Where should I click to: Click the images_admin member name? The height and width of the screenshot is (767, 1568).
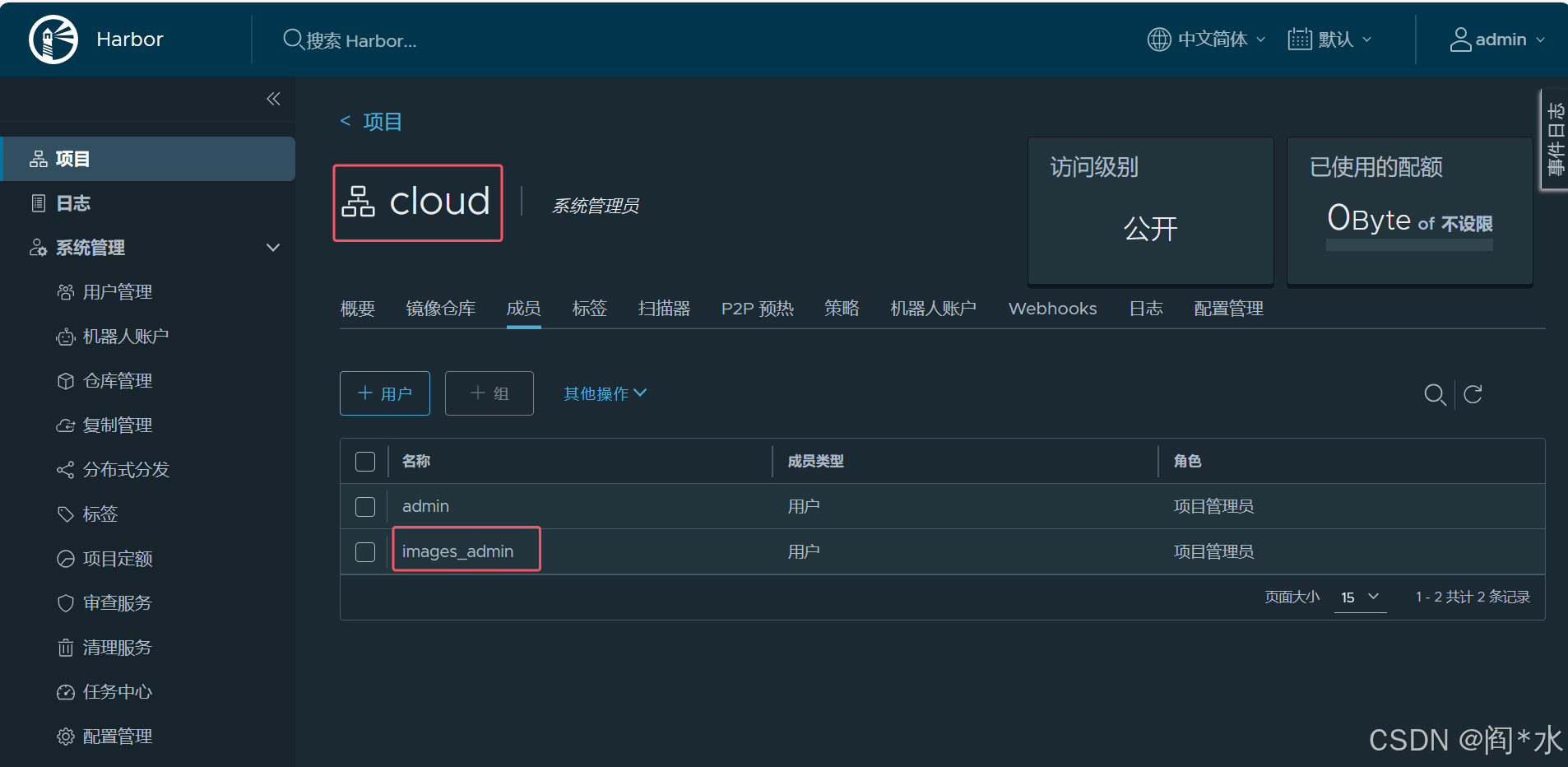pos(457,551)
